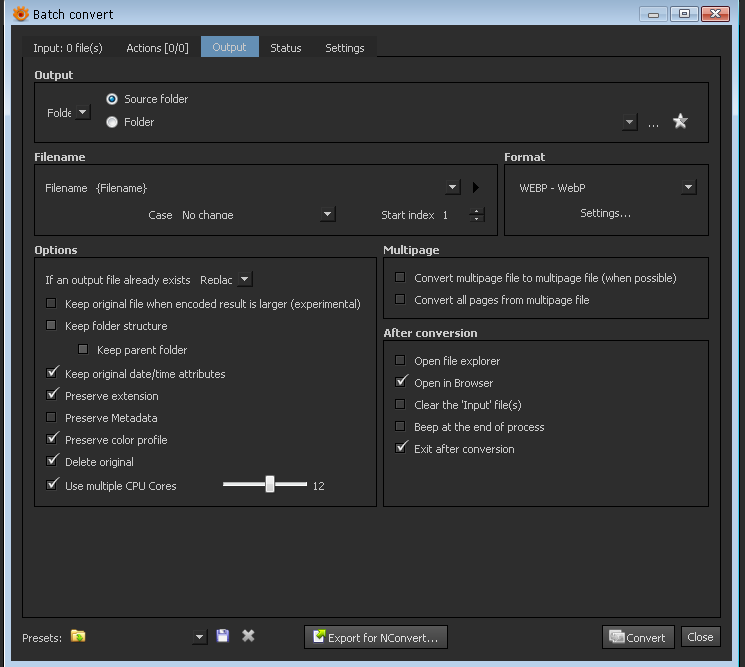Expand the Case No change dropdown
Screen dimensions: 745x667
pyautogui.click(x=327, y=215)
